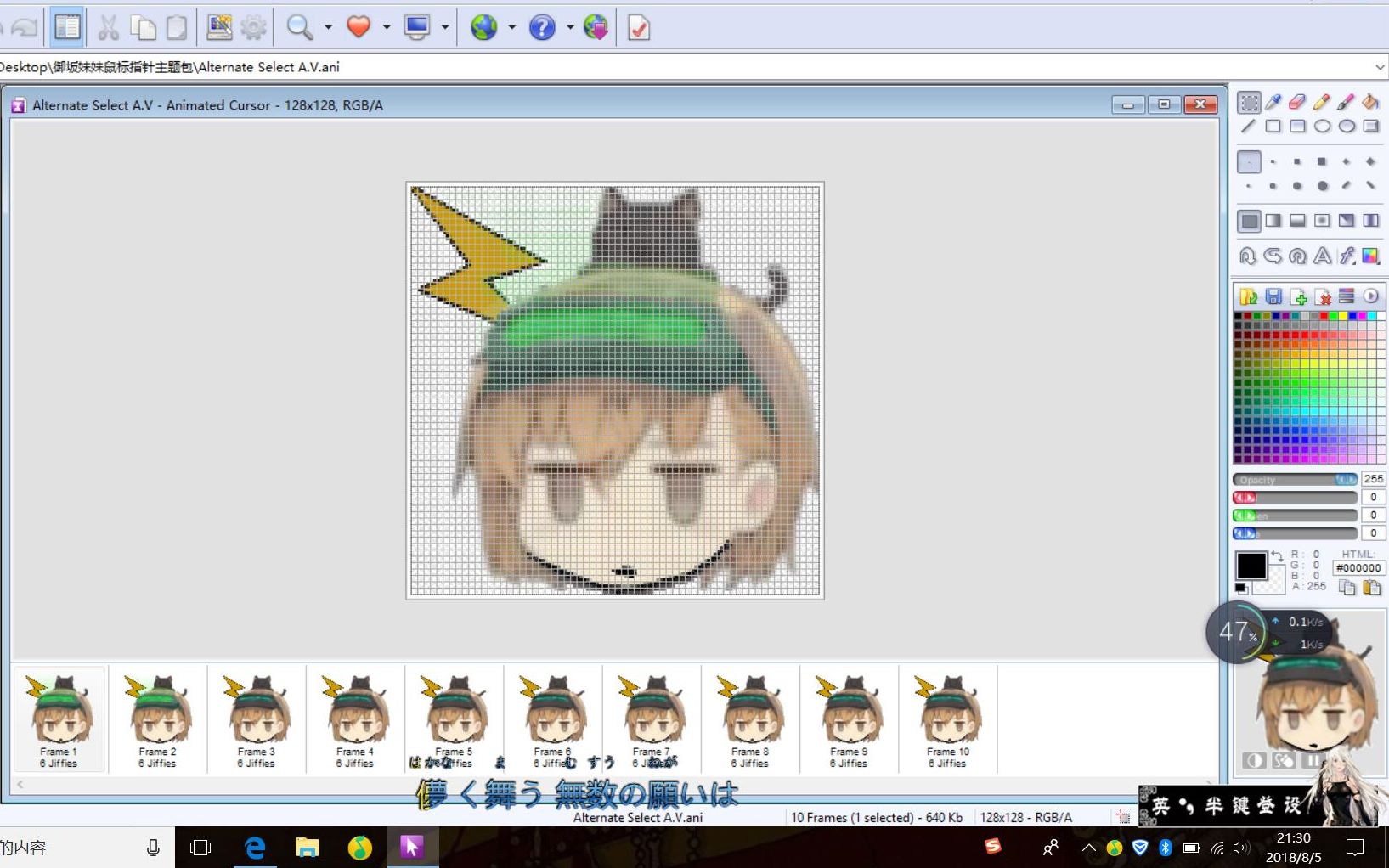
Task: Select the rectangular selection tool
Action: click(x=1249, y=103)
